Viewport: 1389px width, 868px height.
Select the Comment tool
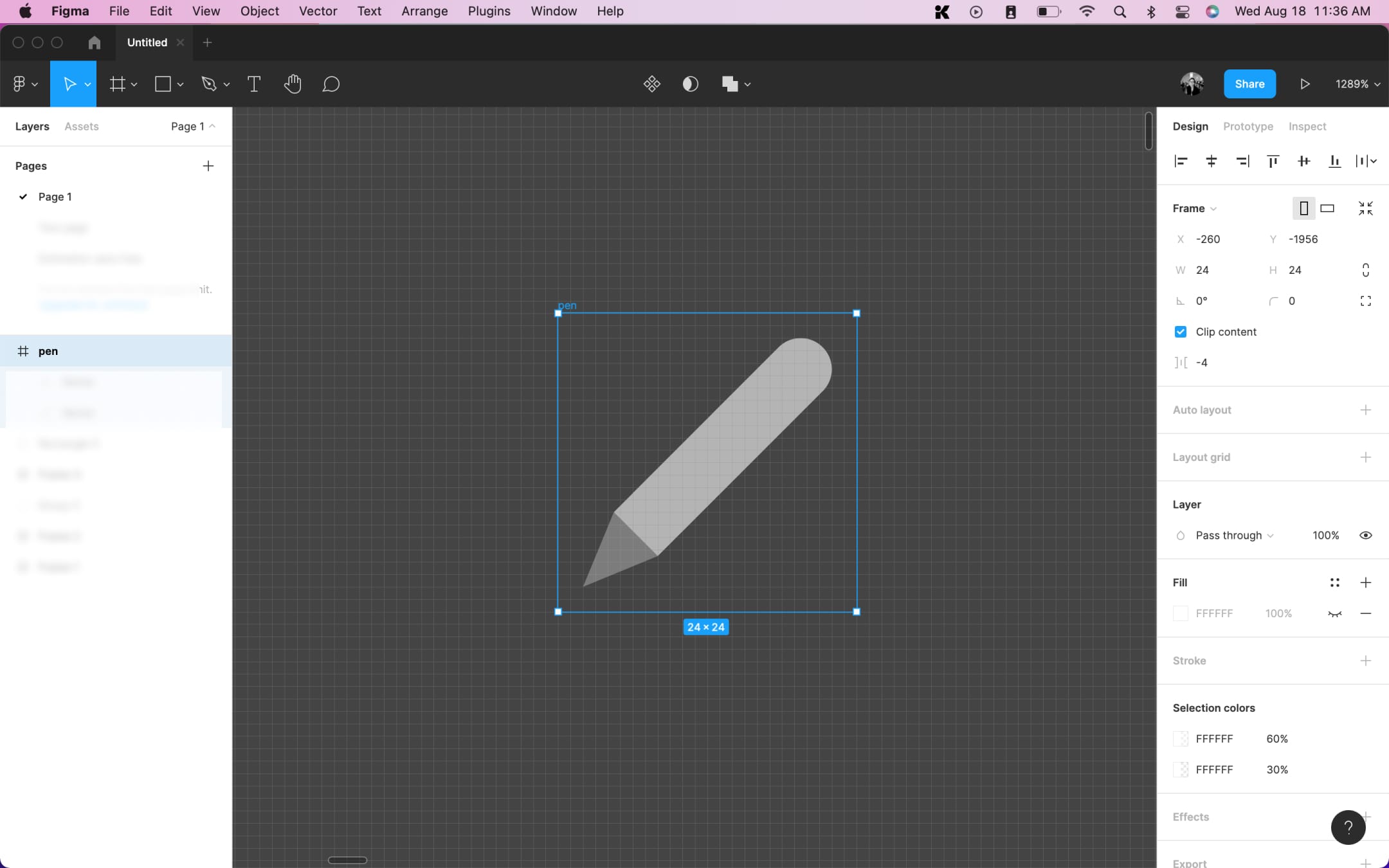pos(331,84)
